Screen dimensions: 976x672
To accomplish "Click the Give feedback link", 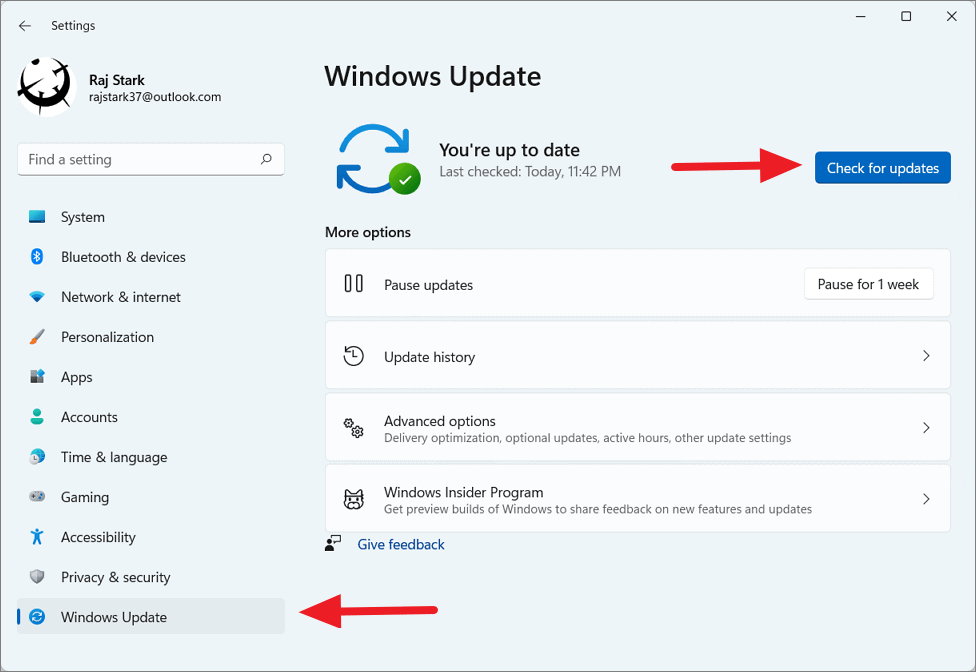I will pos(400,543).
